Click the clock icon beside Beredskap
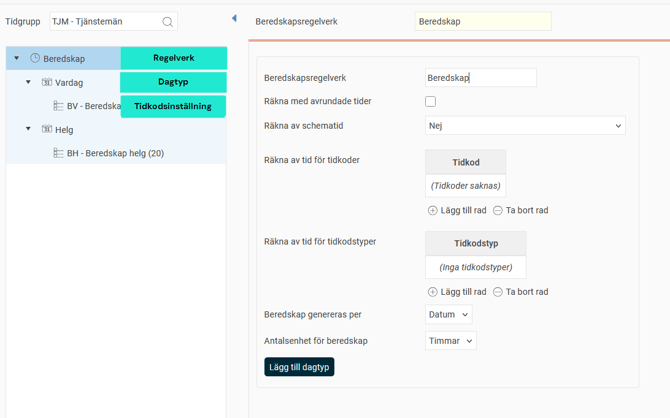Image resolution: width=670 pixels, height=418 pixels. [x=35, y=59]
